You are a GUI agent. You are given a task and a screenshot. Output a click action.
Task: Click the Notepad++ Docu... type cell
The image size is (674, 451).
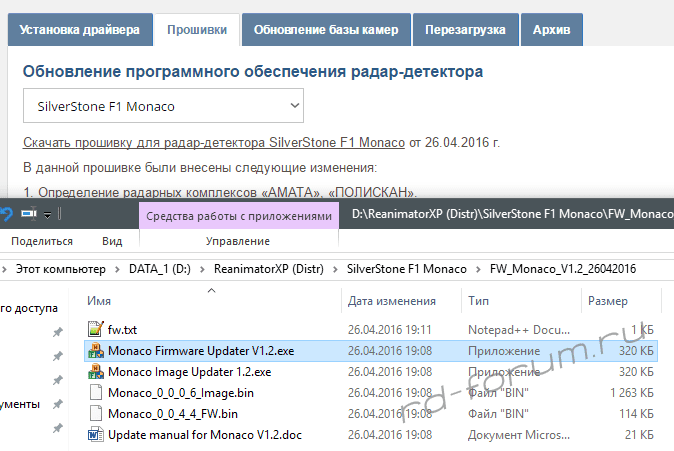tap(519, 330)
